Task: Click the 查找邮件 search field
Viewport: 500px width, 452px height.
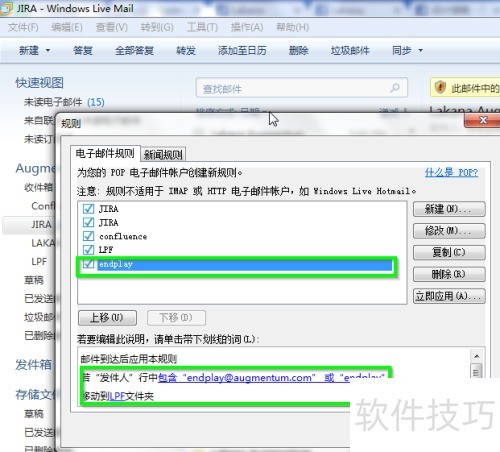Action: (302, 88)
